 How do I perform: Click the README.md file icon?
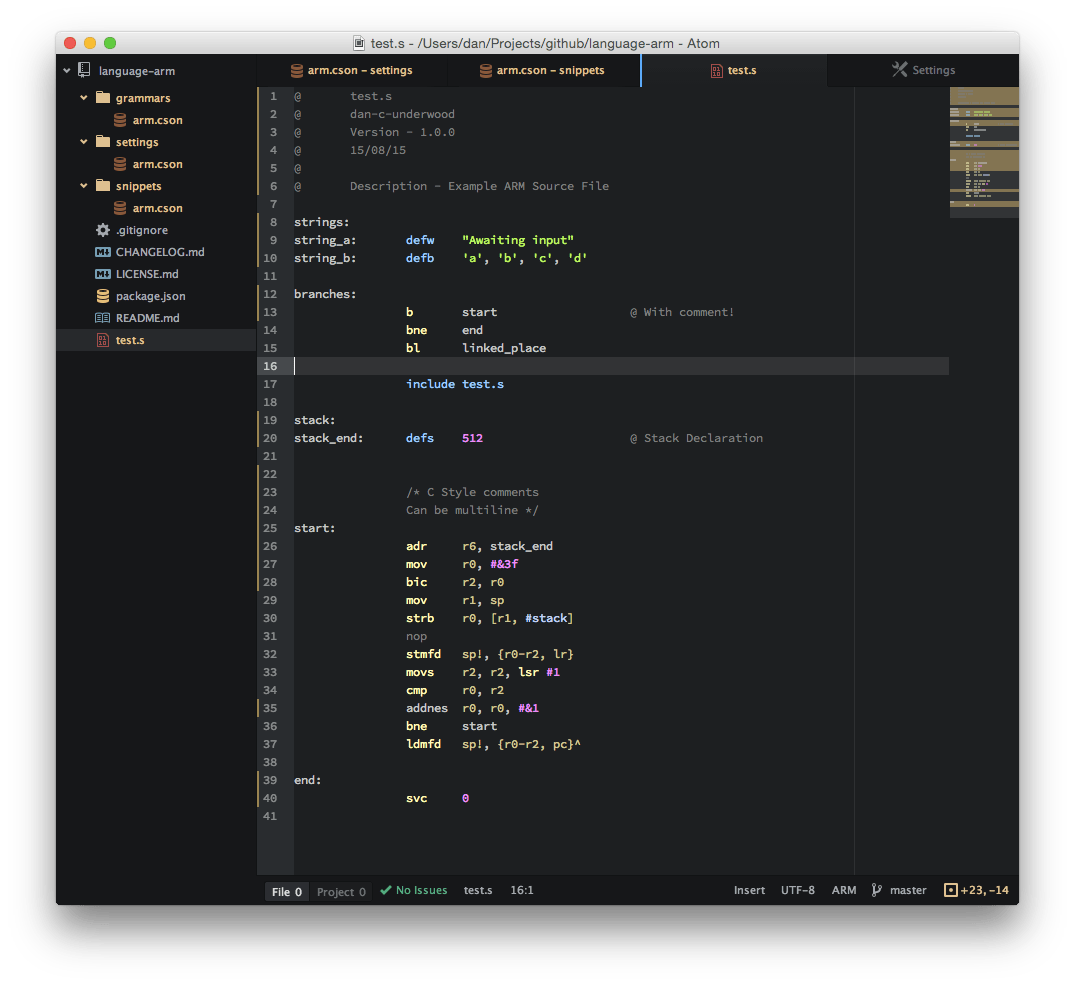pyautogui.click(x=103, y=317)
